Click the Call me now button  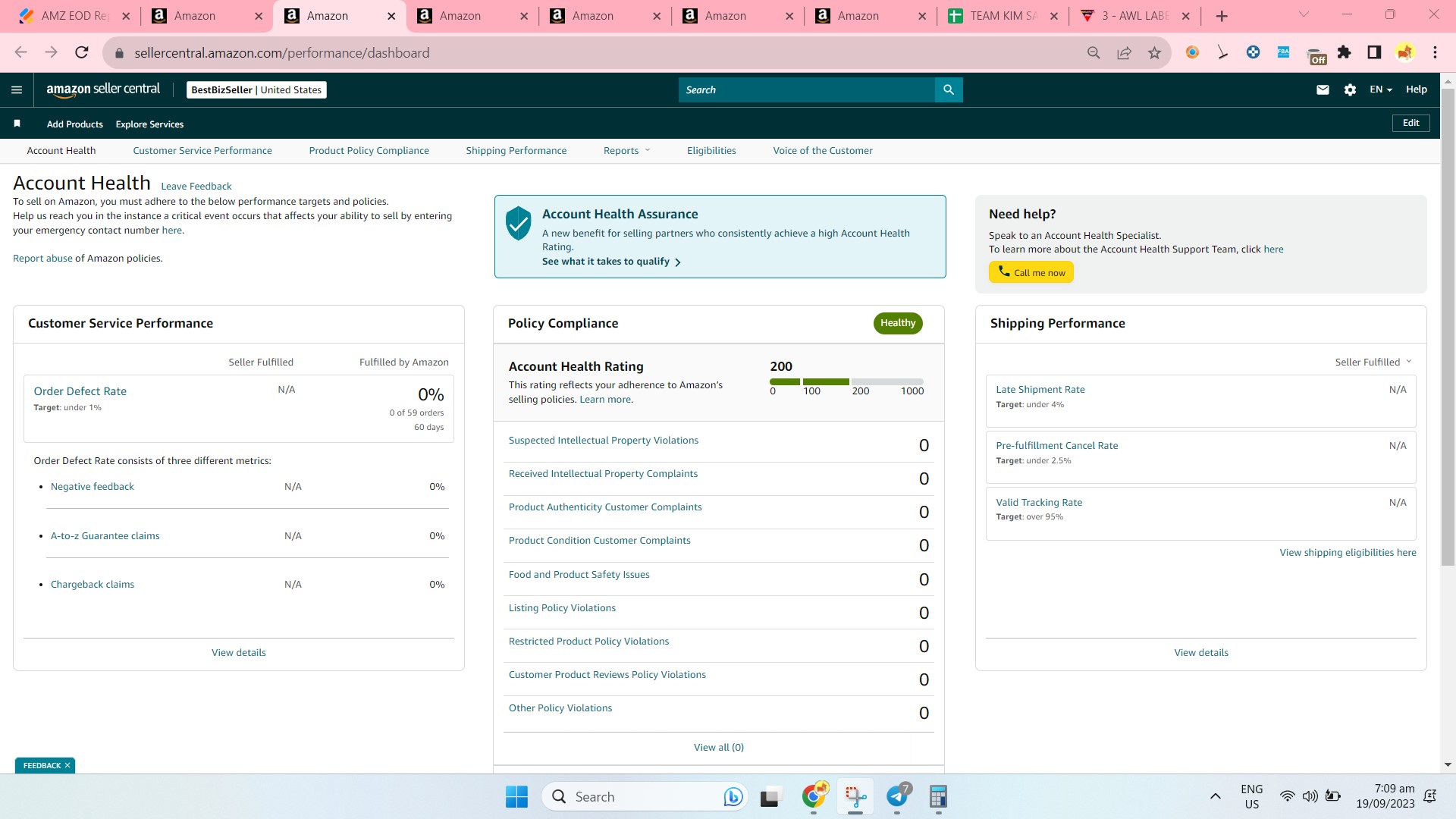1031,272
